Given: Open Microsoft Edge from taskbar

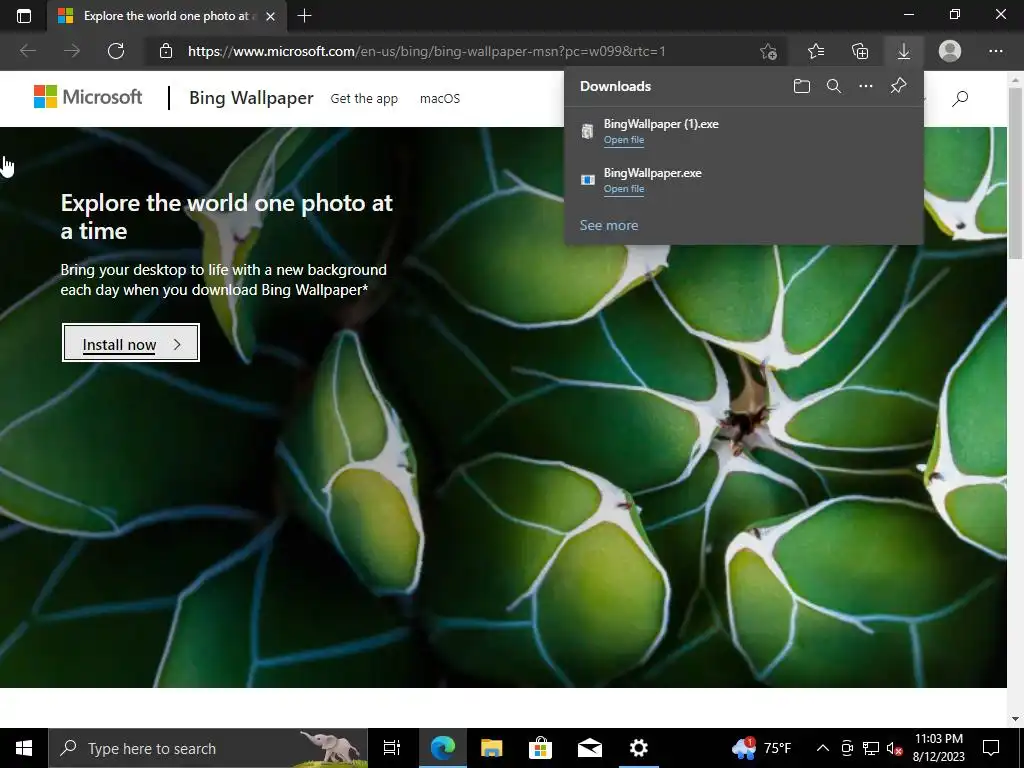Looking at the screenshot, I should 442,748.
